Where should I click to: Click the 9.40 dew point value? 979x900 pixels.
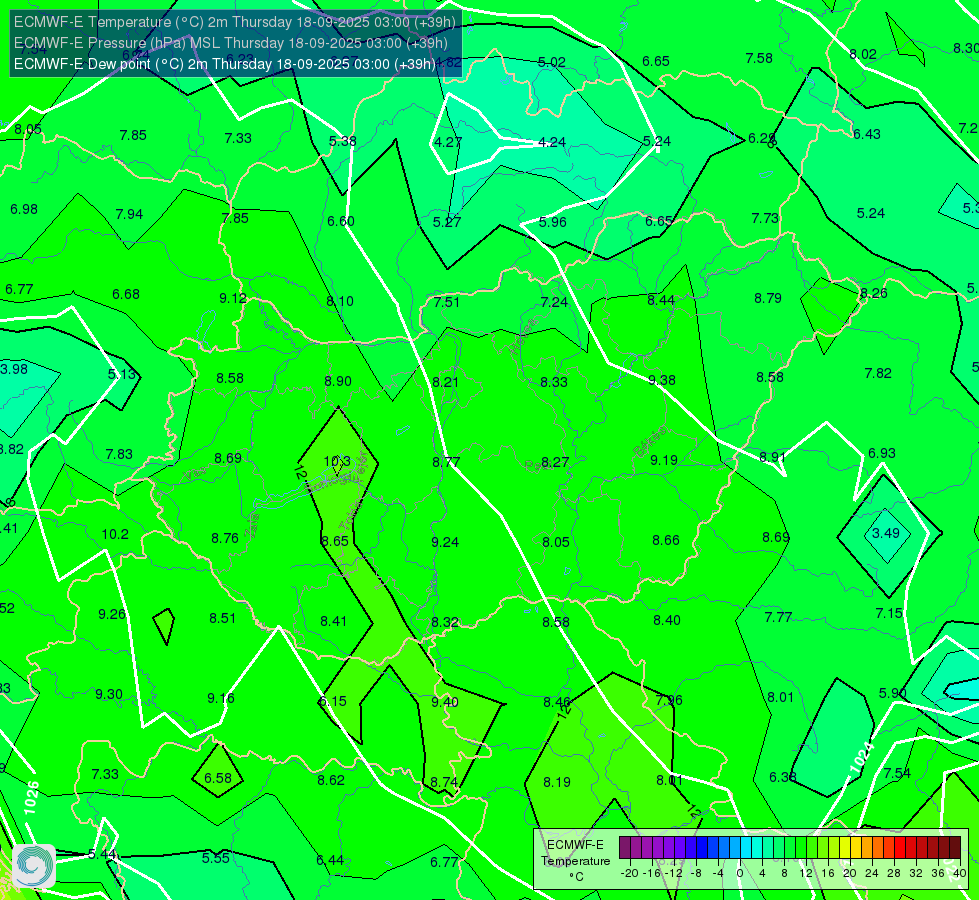click(x=445, y=702)
